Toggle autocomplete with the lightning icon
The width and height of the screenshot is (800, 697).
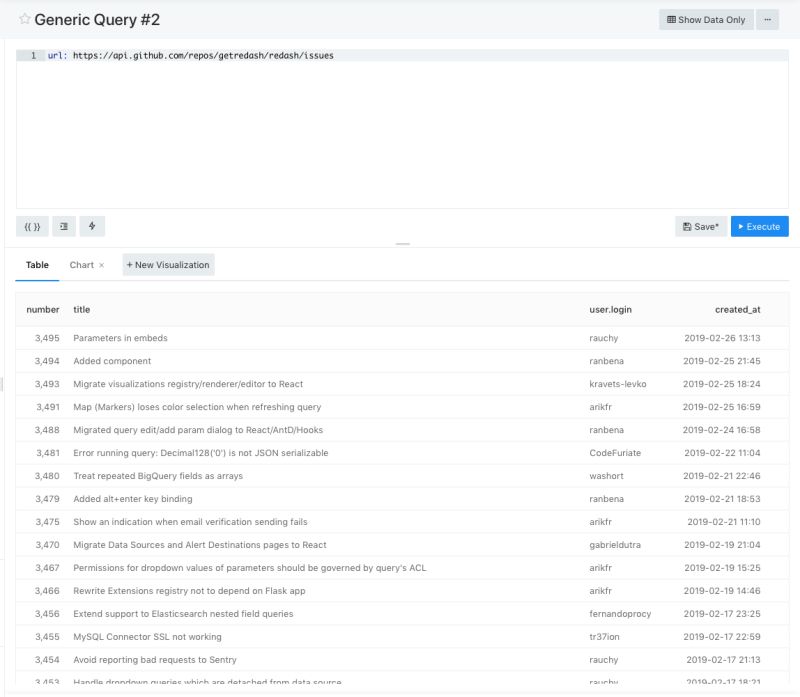tap(92, 226)
